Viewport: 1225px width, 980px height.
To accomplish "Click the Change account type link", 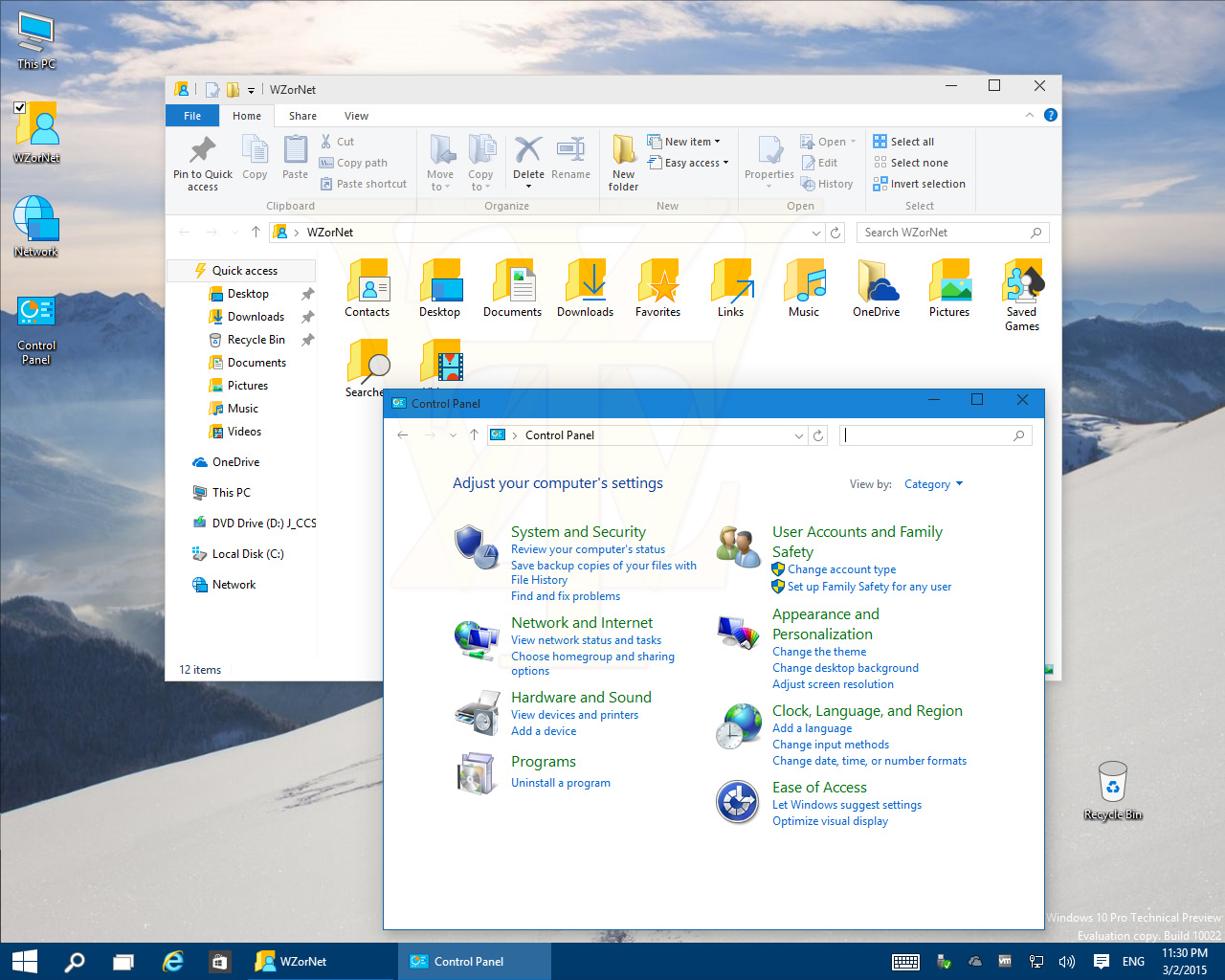I will (x=842, y=569).
